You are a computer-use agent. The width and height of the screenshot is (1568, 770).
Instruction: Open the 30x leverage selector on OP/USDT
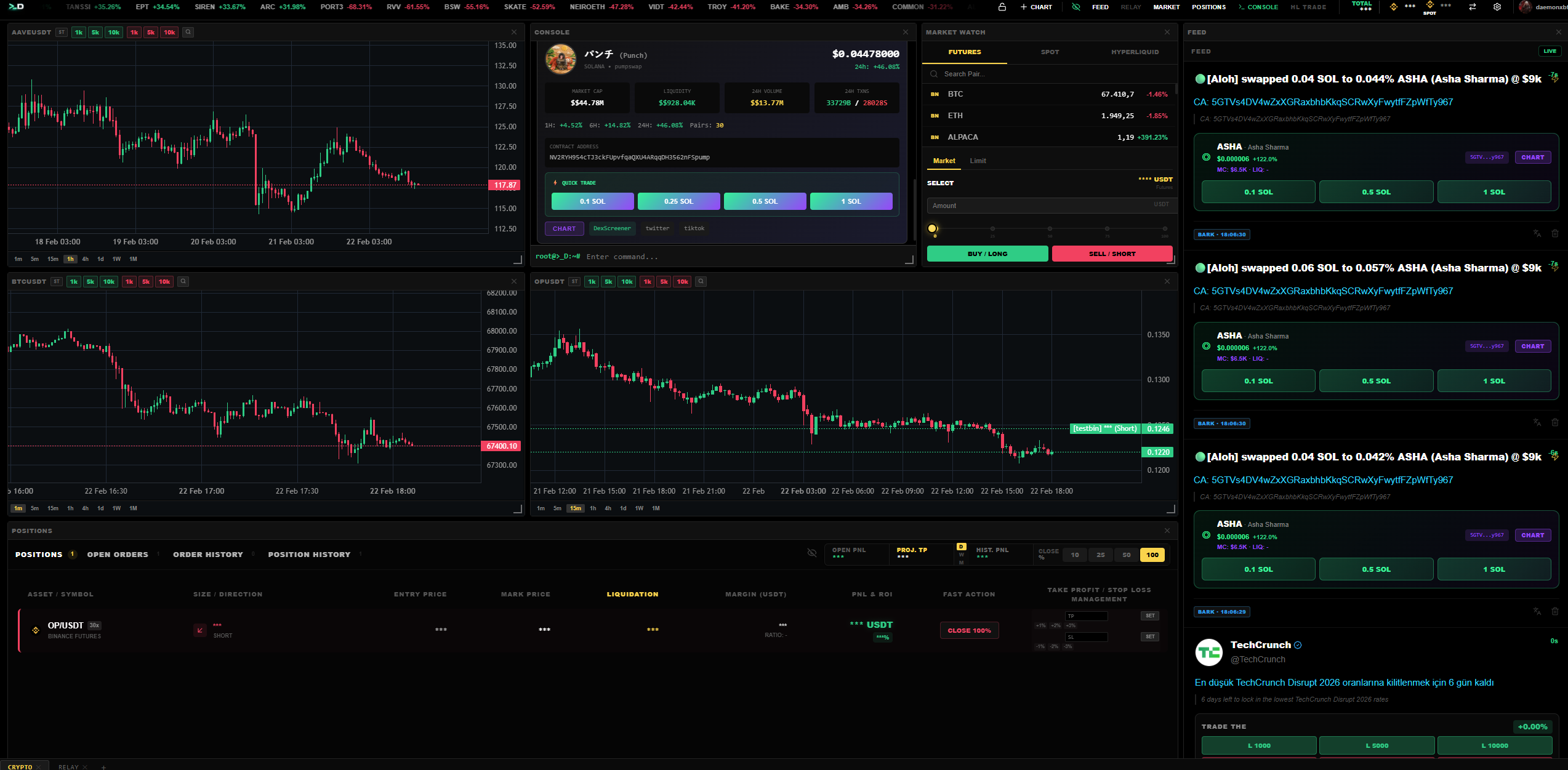[94, 625]
